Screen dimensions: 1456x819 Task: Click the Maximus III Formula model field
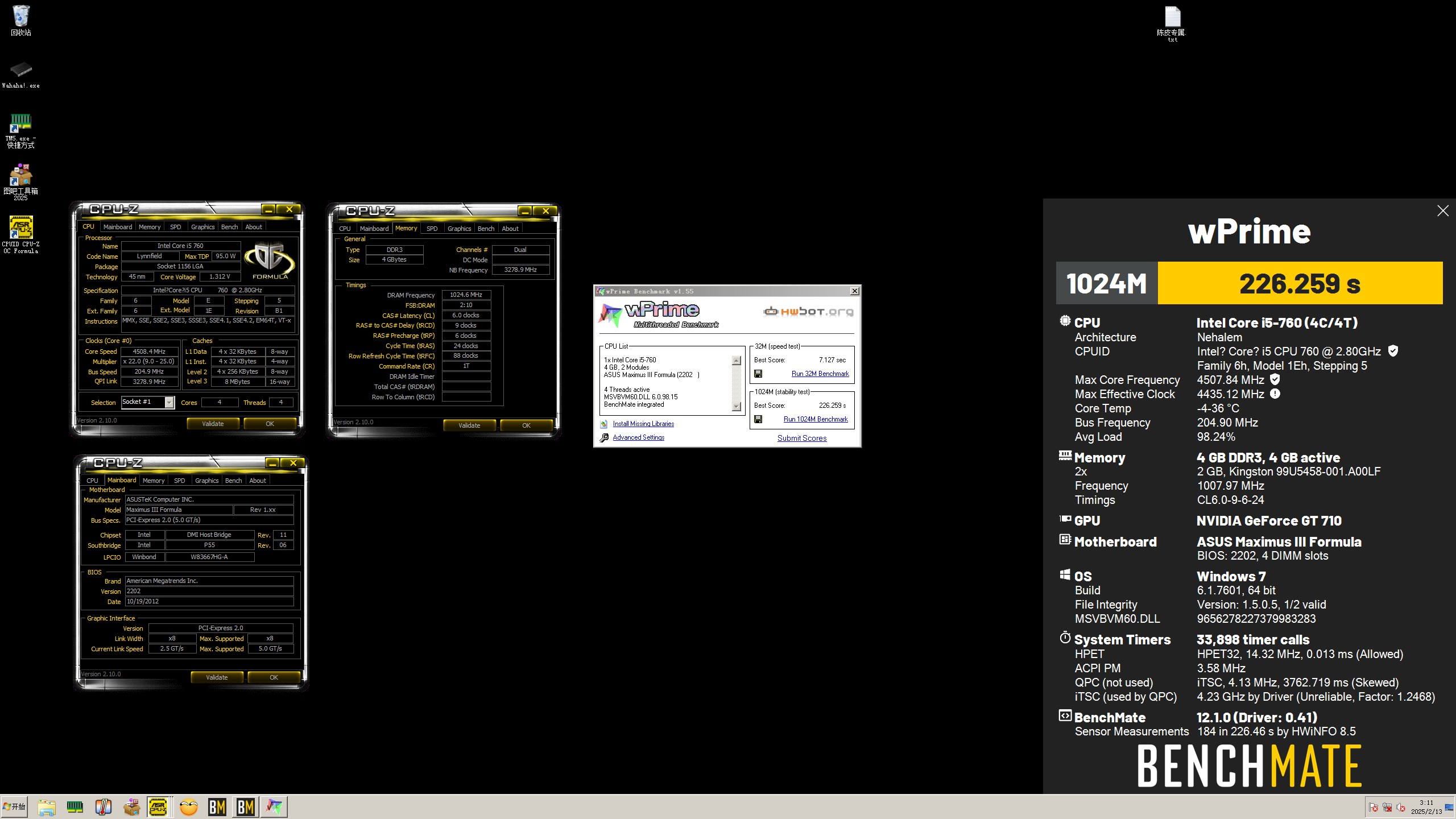click(x=179, y=510)
